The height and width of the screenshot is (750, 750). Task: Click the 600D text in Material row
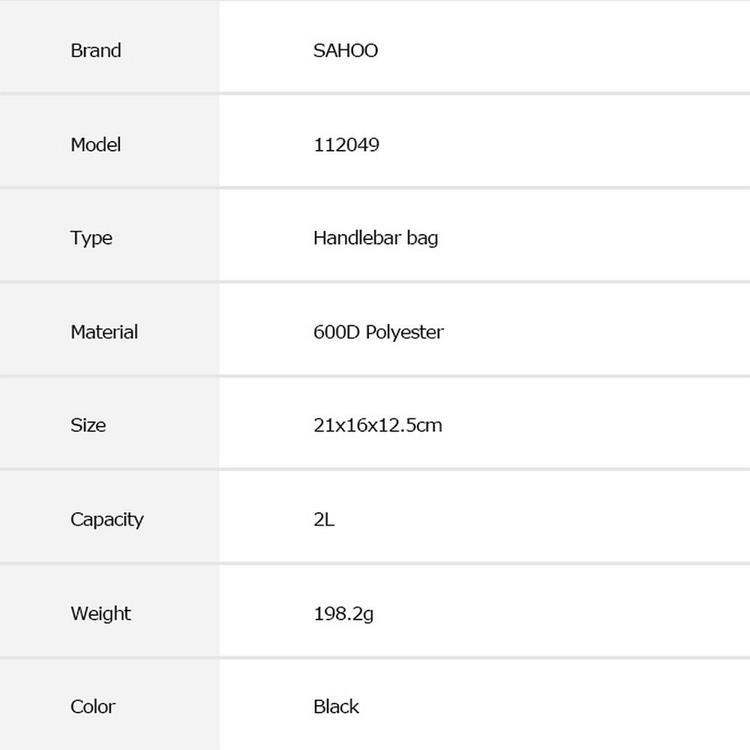pos(337,332)
